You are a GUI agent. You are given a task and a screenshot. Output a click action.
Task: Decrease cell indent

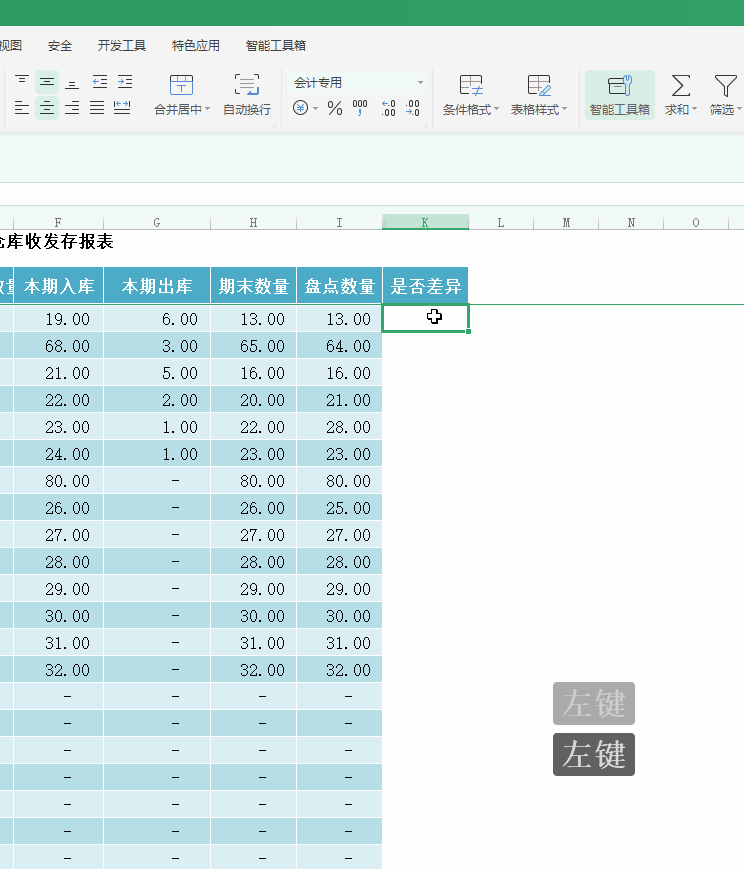(100, 82)
